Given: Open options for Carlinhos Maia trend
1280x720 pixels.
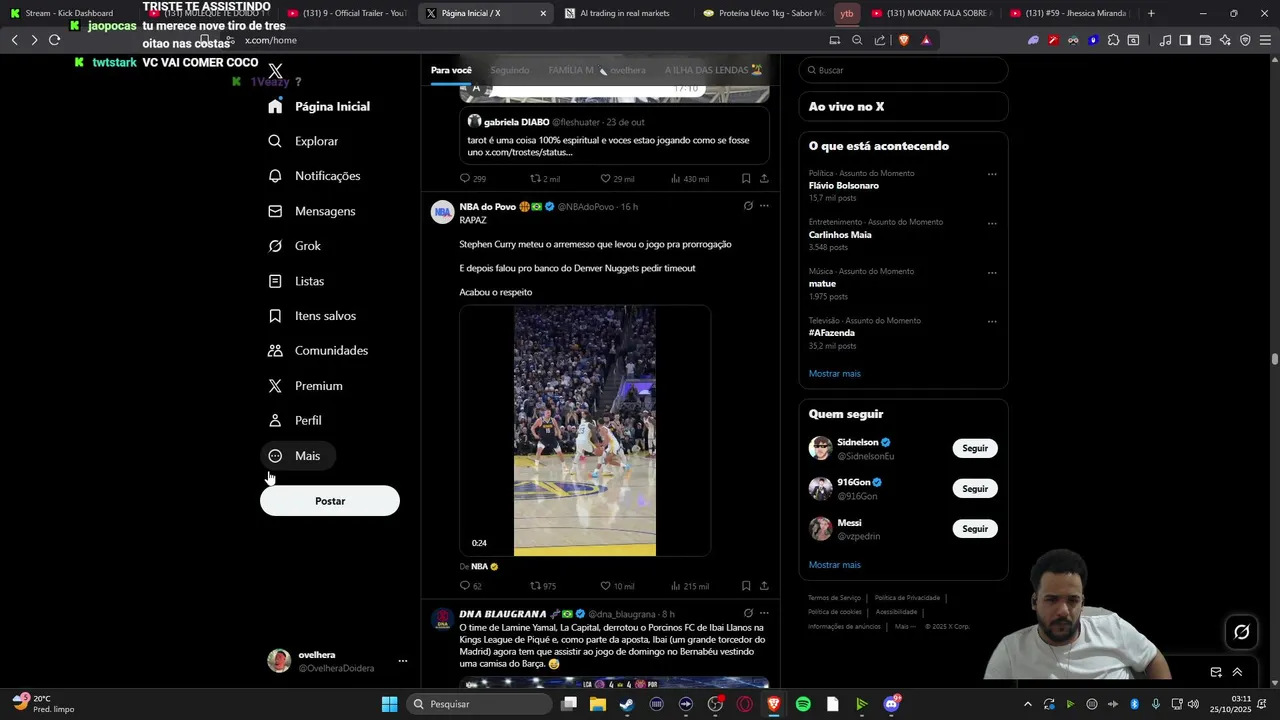Looking at the screenshot, I should tap(992, 223).
